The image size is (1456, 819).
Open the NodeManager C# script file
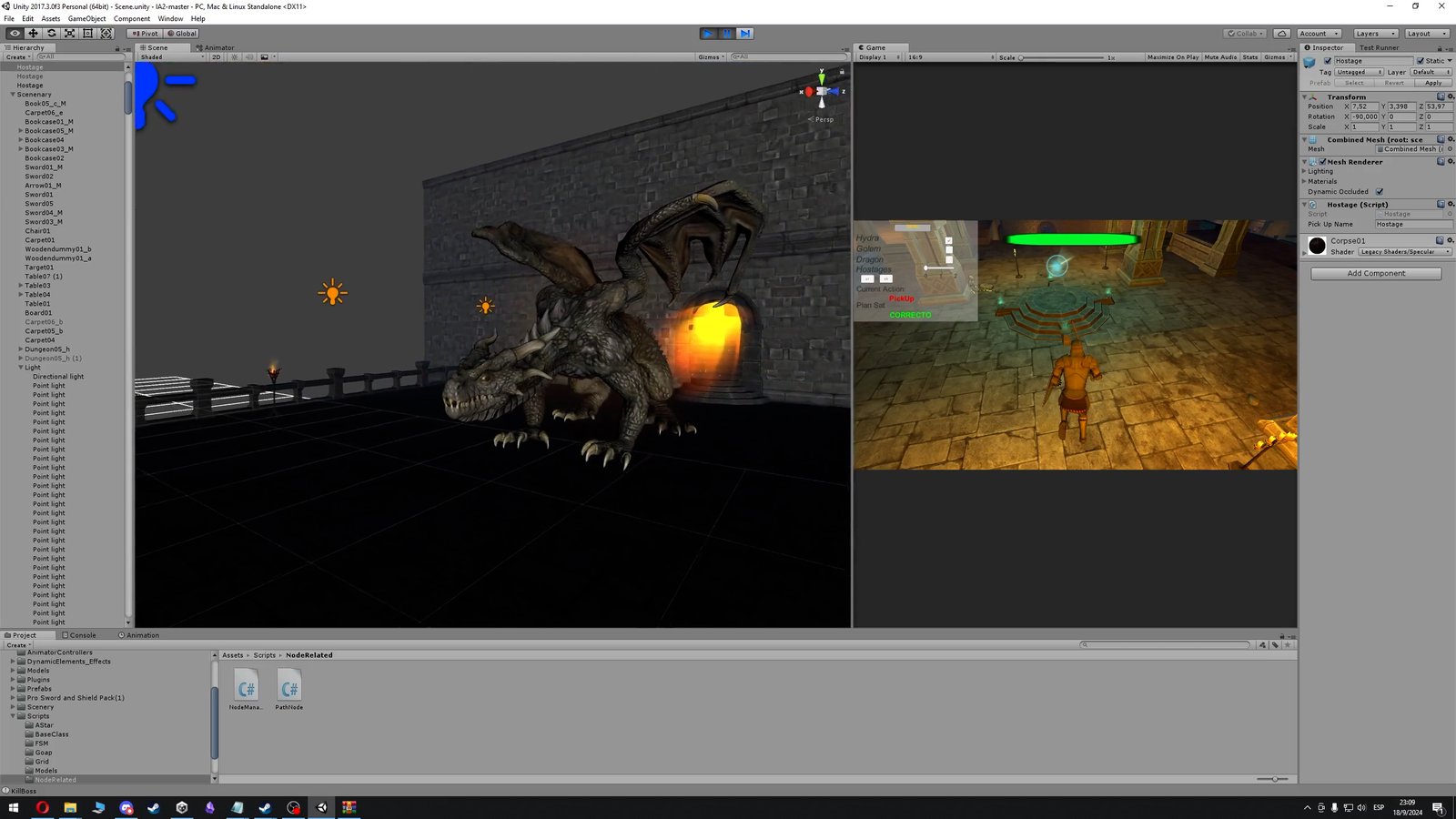246,689
